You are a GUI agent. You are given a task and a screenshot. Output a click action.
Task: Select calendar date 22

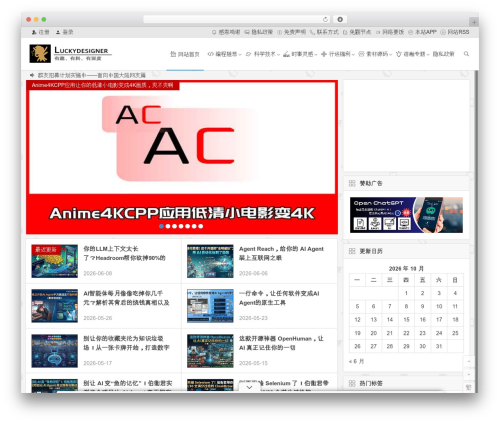click(x=406, y=333)
